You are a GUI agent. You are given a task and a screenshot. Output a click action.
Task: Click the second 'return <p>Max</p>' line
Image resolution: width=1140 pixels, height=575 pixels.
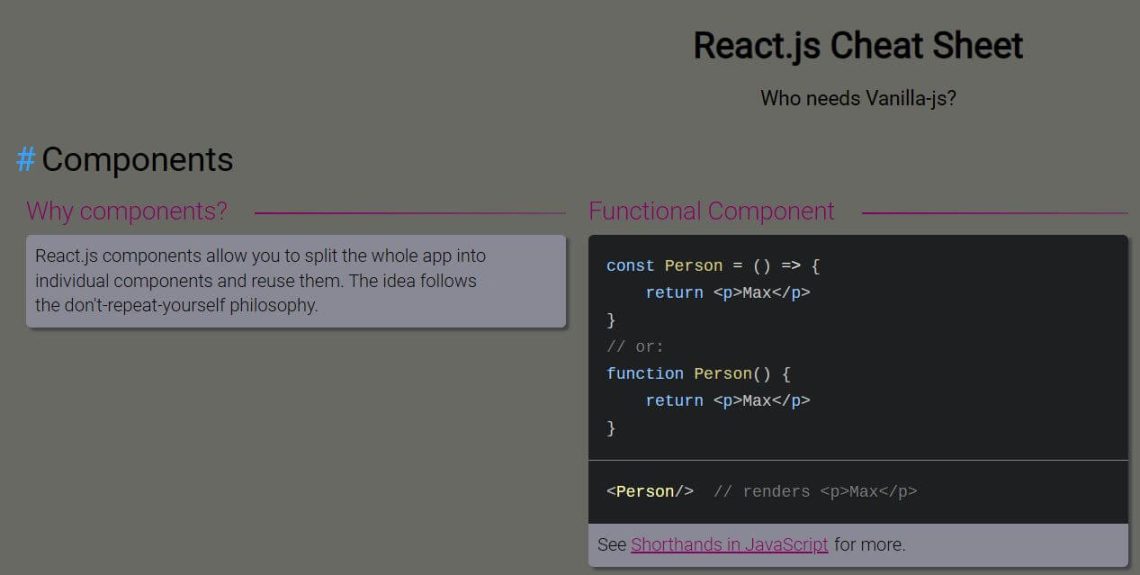[x=728, y=401]
